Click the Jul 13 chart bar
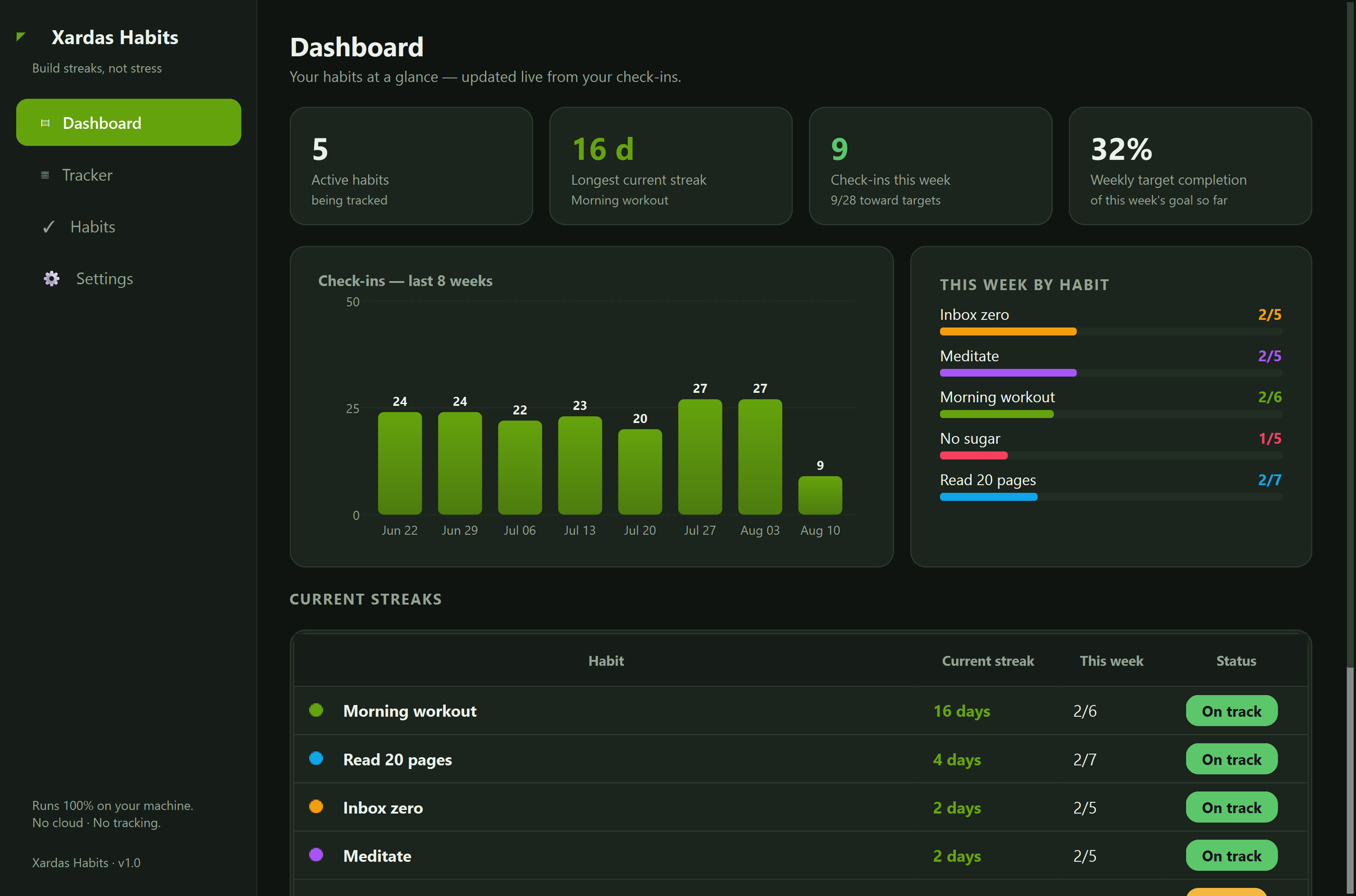The image size is (1356, 896). 580,466
